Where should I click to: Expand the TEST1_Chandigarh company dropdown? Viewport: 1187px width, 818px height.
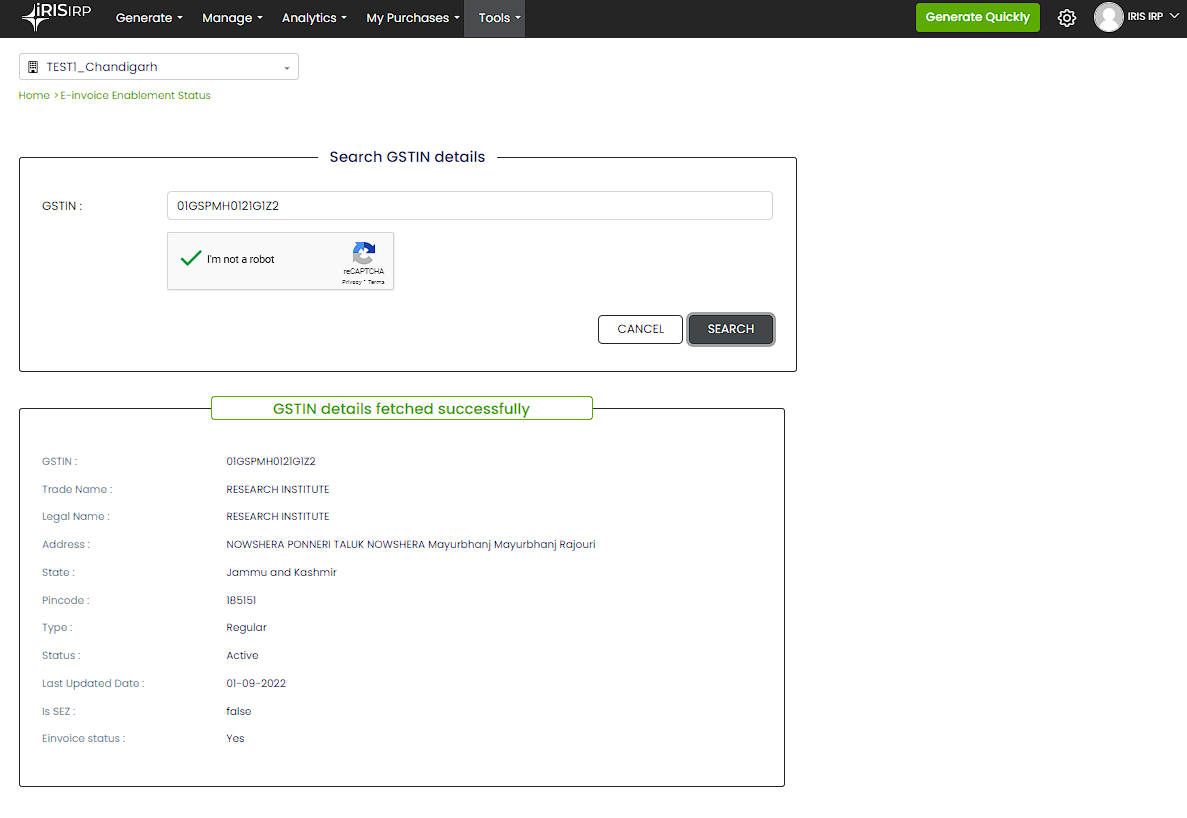click(159, 67)
